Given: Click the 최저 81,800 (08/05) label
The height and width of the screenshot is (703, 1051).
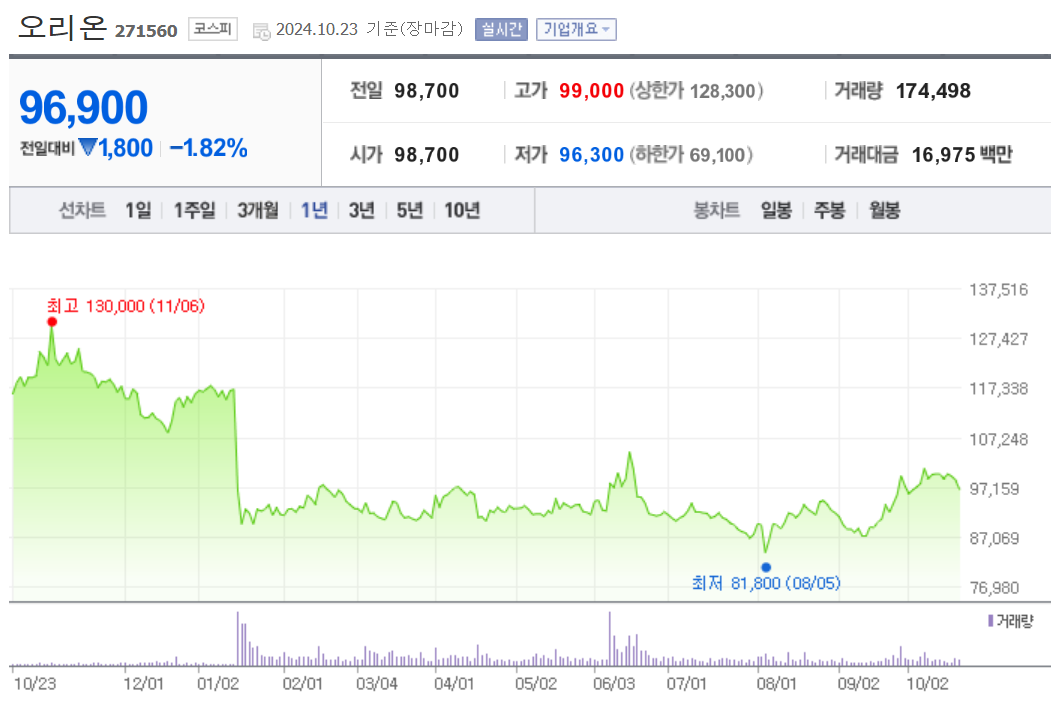Looking at the screenshot, I should coord(766,583).
